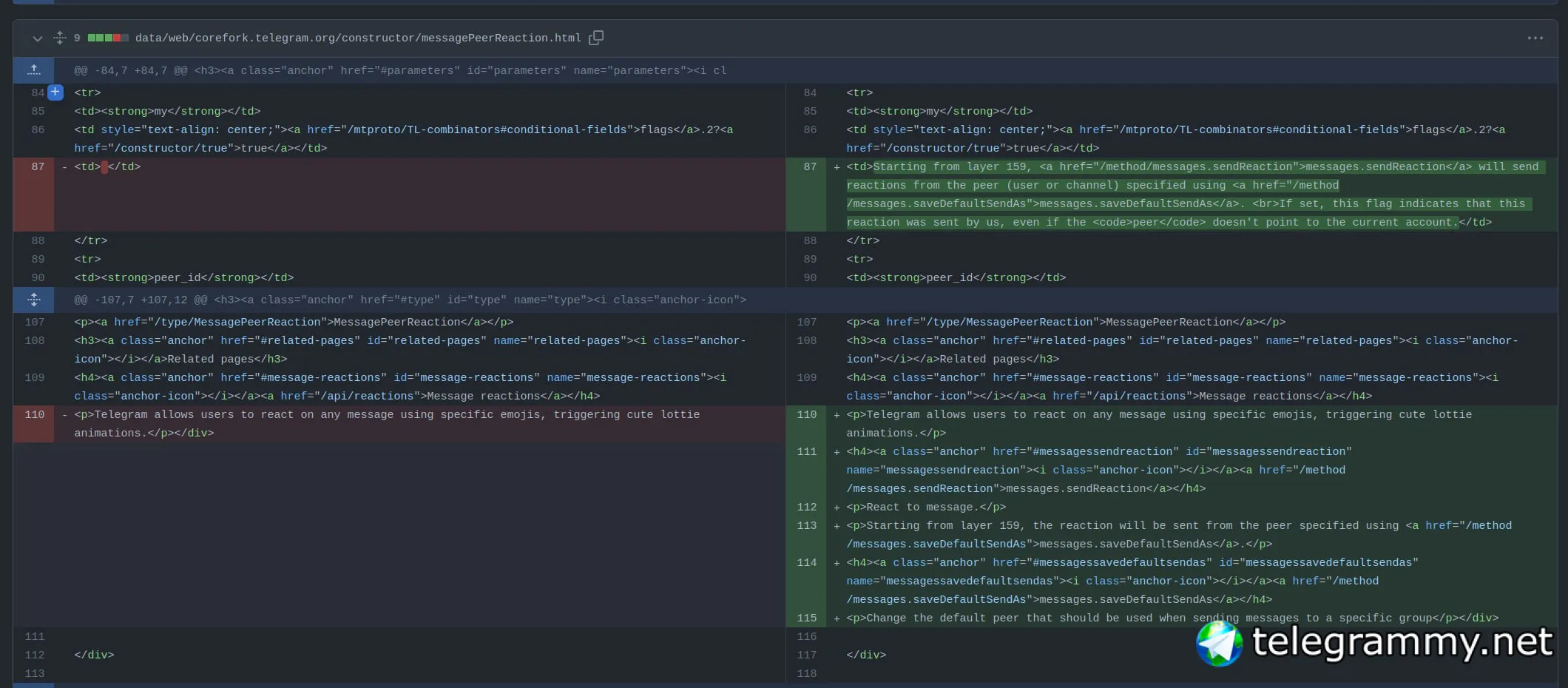Select added line number 115 on right
The width and height of the screenshot is (1568, 688).
point(807,618)
